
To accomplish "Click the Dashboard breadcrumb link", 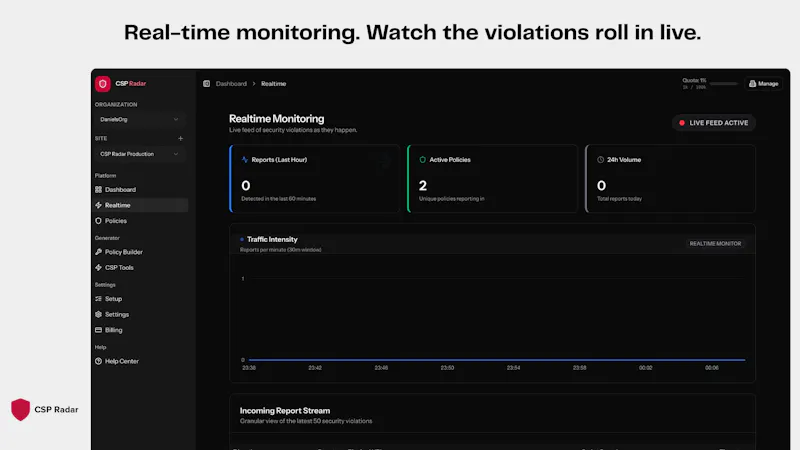I will click(231, 84).
